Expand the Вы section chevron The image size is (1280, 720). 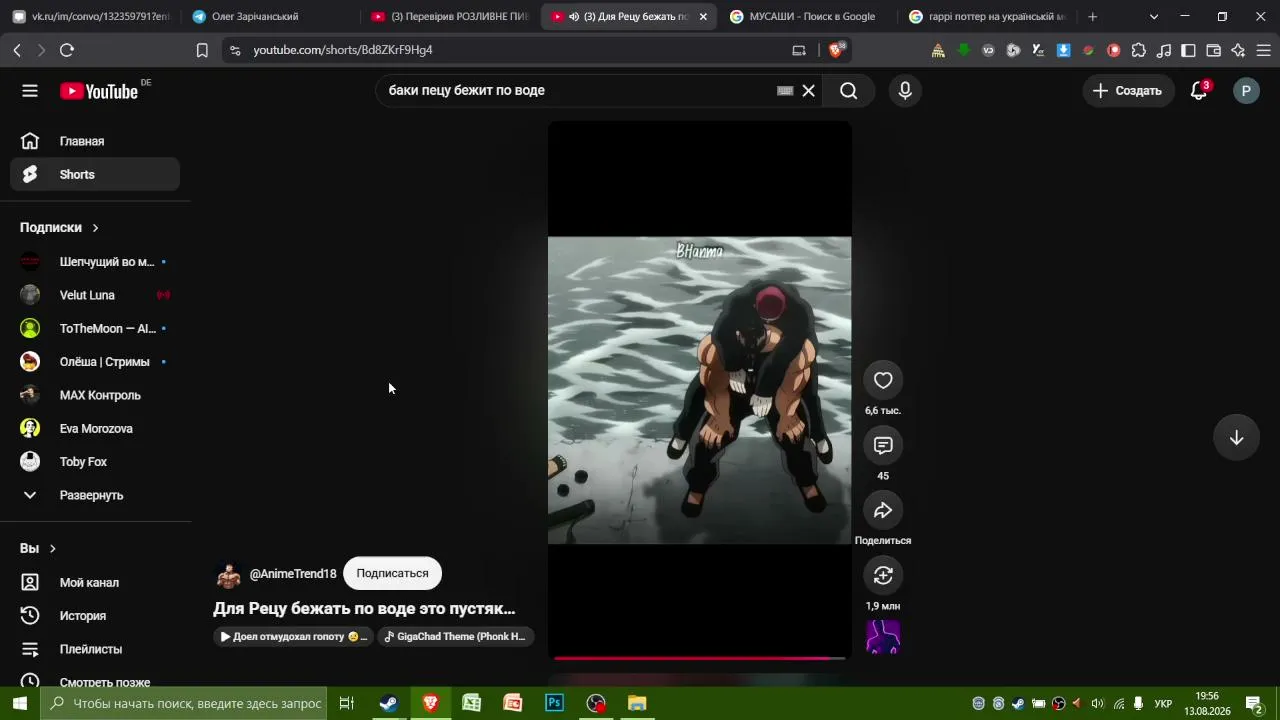(52, 549)
